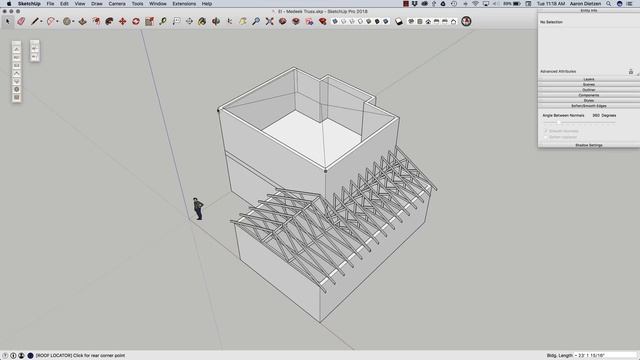Image resolution: width=640 pixels, height=360 pixels.
Task: Select the Zoom magnifier tool
Action: [x=256, y=21]
